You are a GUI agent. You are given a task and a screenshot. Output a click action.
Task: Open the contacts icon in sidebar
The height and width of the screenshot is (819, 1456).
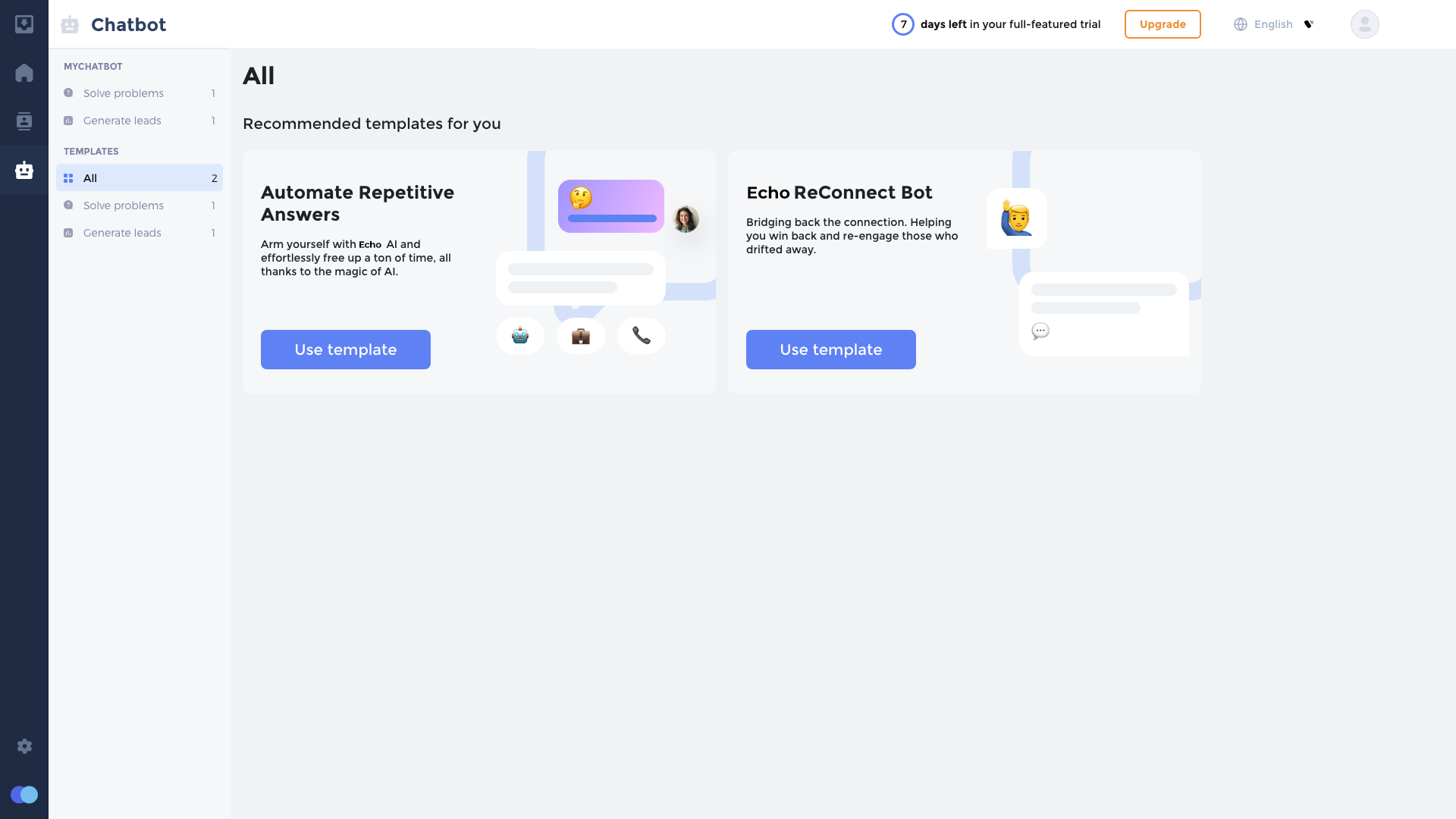coord(24,121)
